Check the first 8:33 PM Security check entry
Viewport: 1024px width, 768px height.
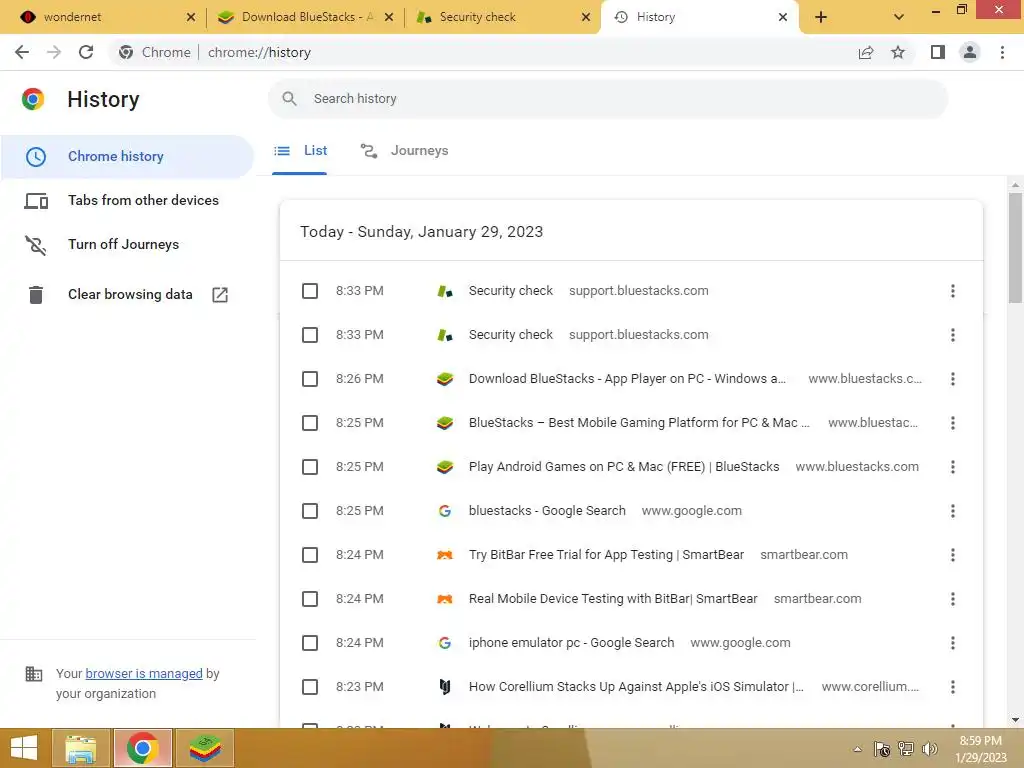310,291
